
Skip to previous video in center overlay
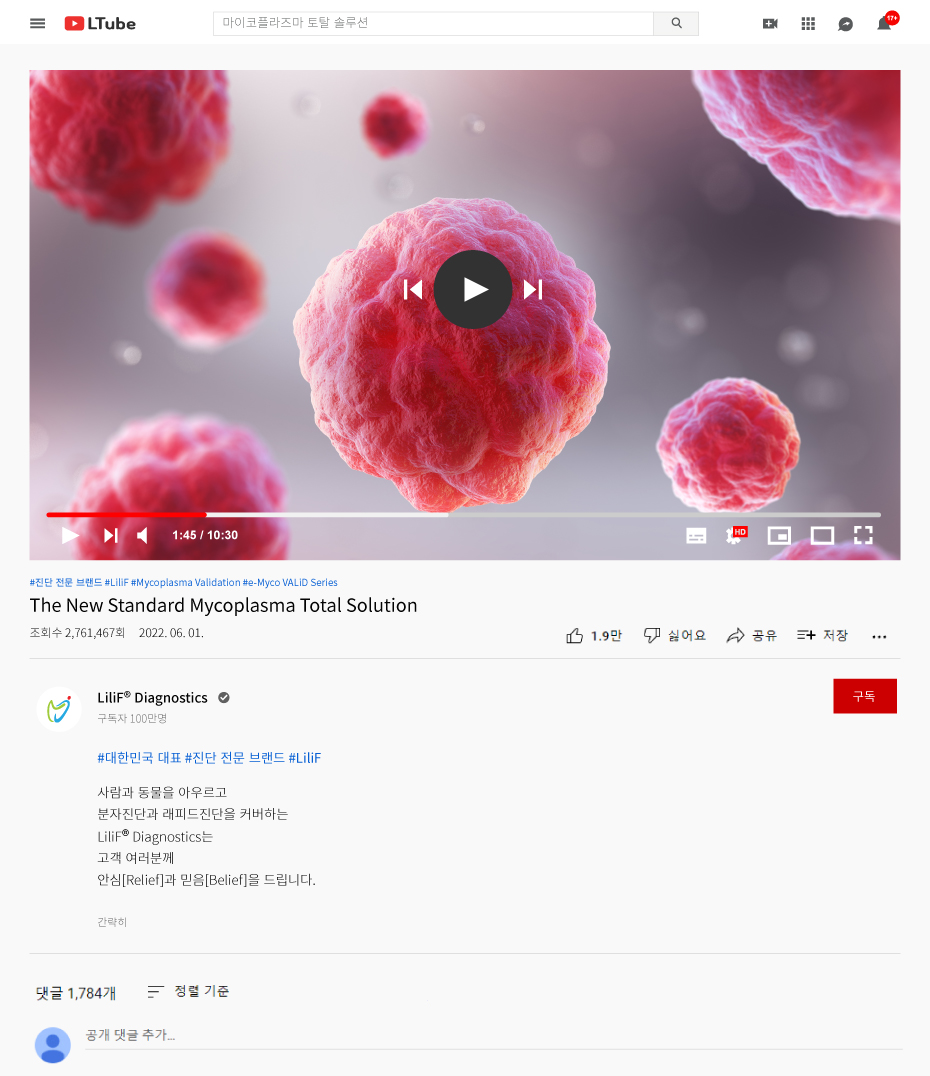point(412,290)
